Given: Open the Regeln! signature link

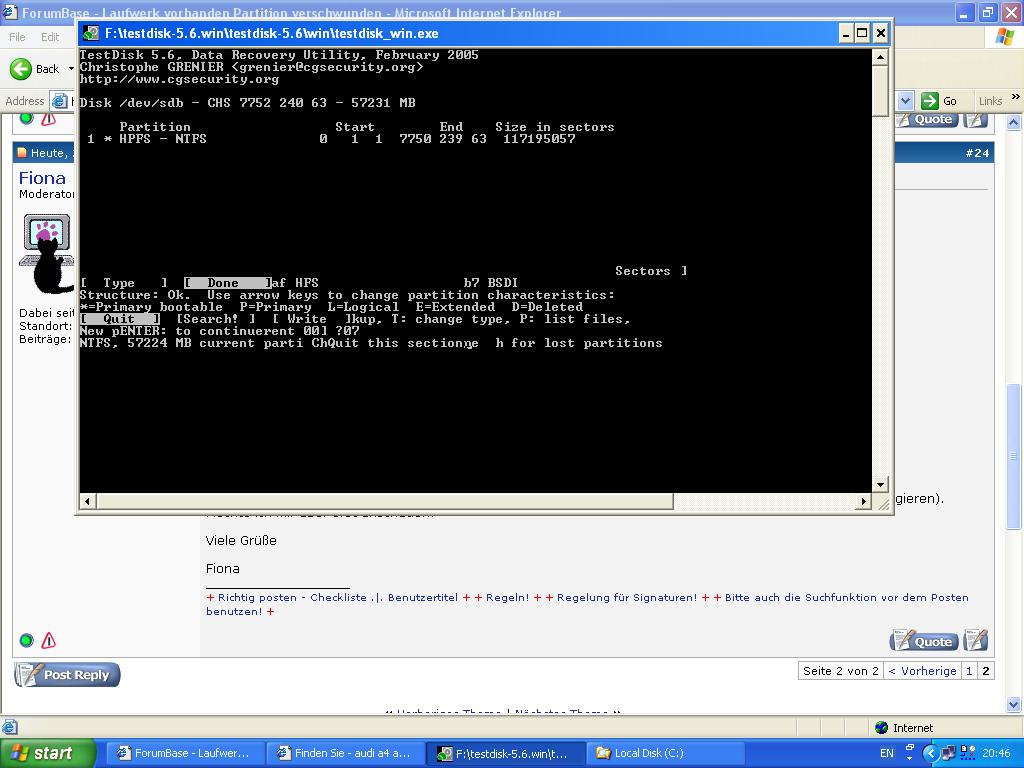Looking at the screenshot, I should tap(507, 598).
